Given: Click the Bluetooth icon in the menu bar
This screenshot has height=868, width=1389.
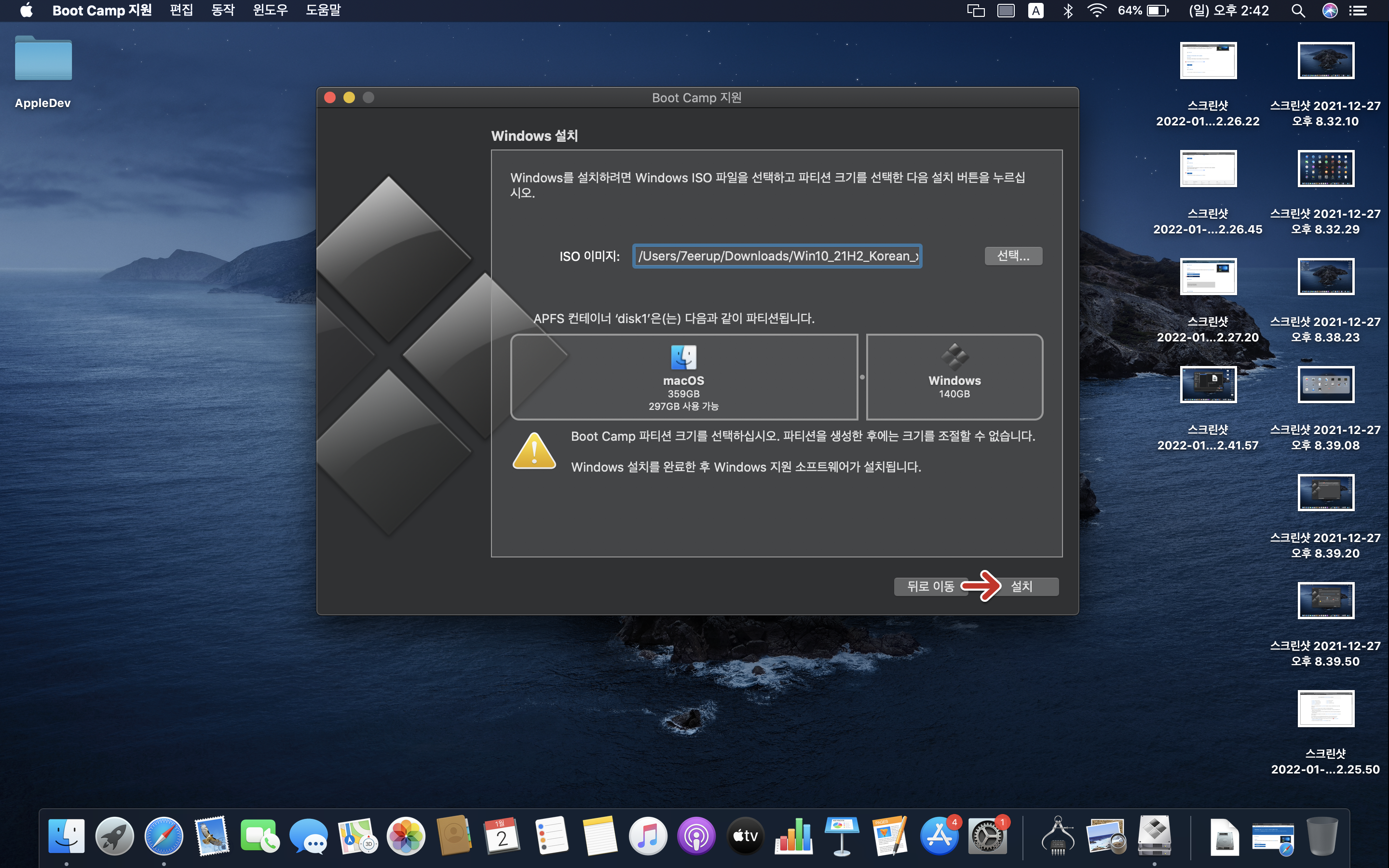Looking at the screenshot, I should coord(1068,10).
